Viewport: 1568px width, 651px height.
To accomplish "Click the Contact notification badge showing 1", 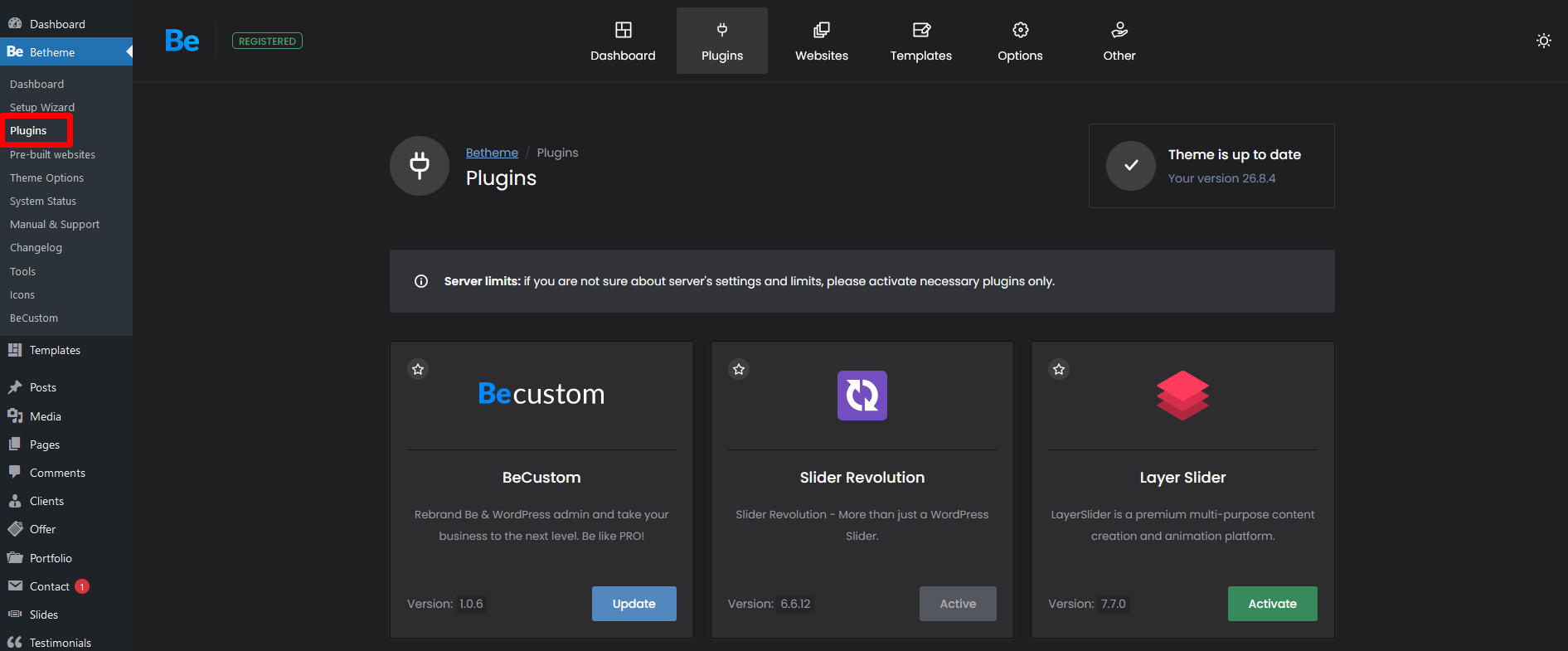I will (82, 586).
